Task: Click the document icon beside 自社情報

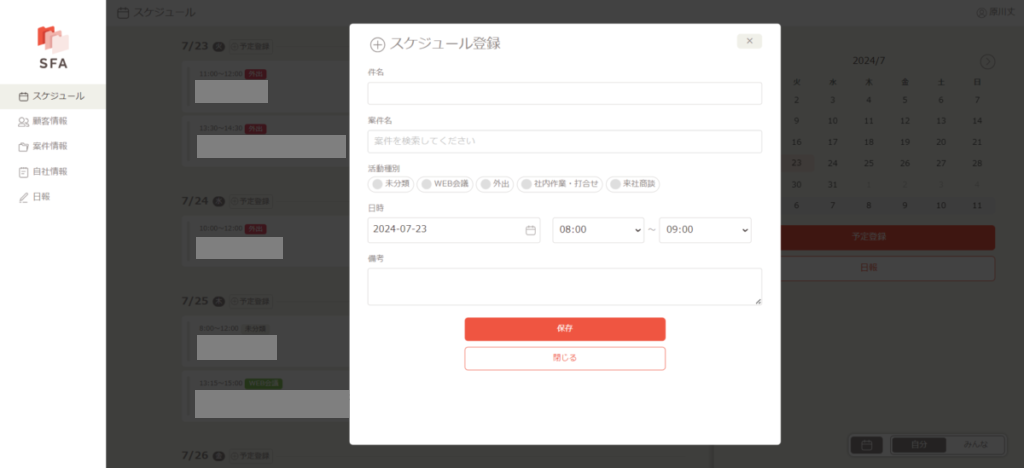Action: [x=24, y=172]
